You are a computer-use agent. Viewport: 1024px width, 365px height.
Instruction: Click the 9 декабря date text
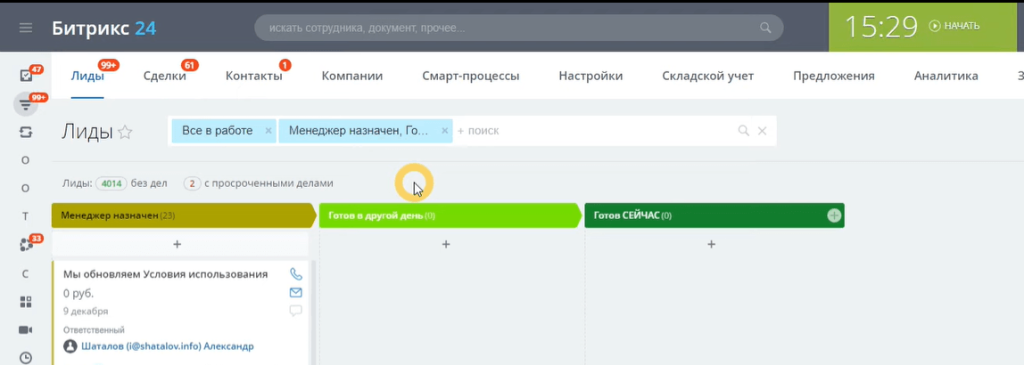click(x=86, y=311)
